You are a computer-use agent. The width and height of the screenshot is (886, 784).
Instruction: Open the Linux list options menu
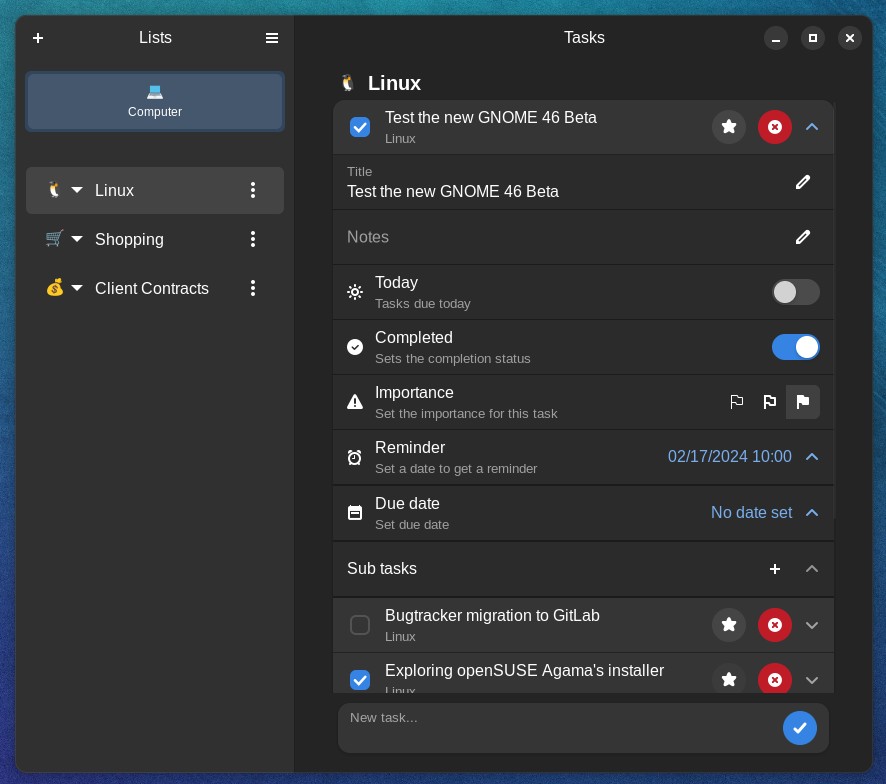tap(253, 190)
